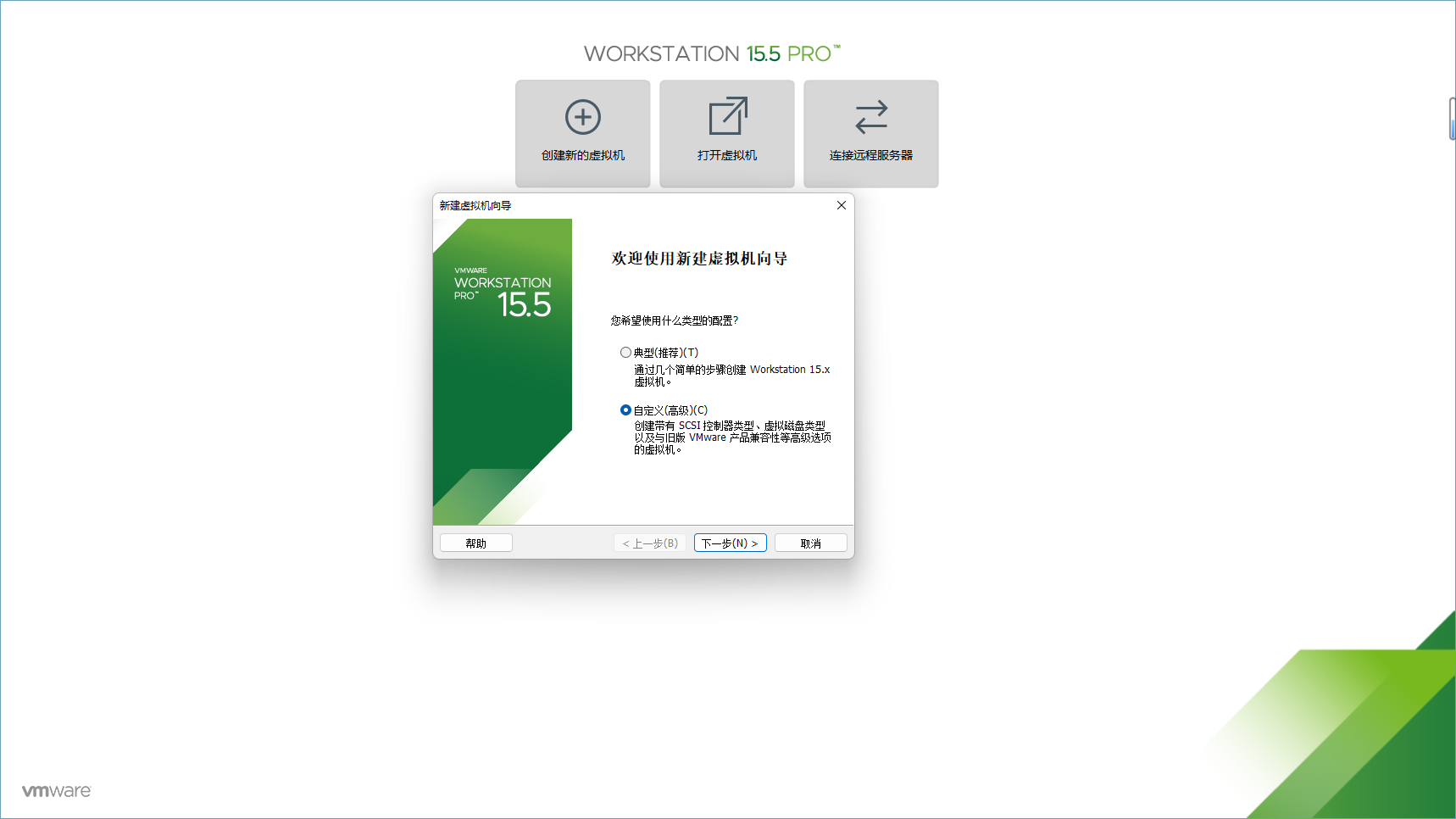Image resolution: width=1456 pixels, height=819 pixels.
Task: Cancel the wizard with 取消 button
Action: pos(811,543)
